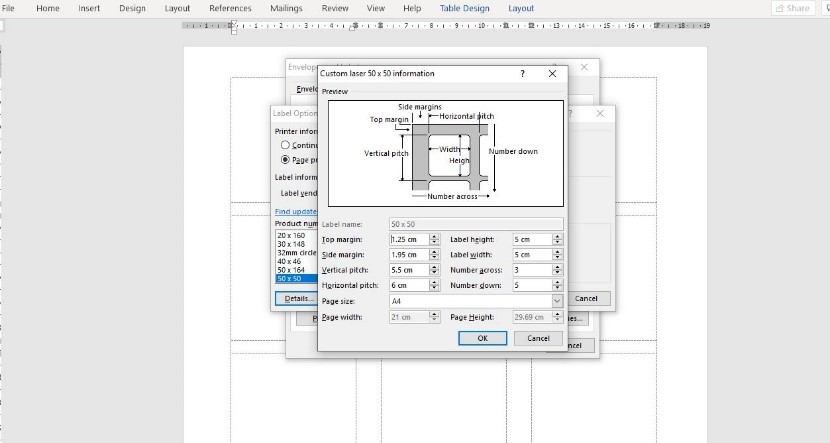Adjust the Side margin spinner arrows
Screen dimensions: 830x443
pos(435,255)
